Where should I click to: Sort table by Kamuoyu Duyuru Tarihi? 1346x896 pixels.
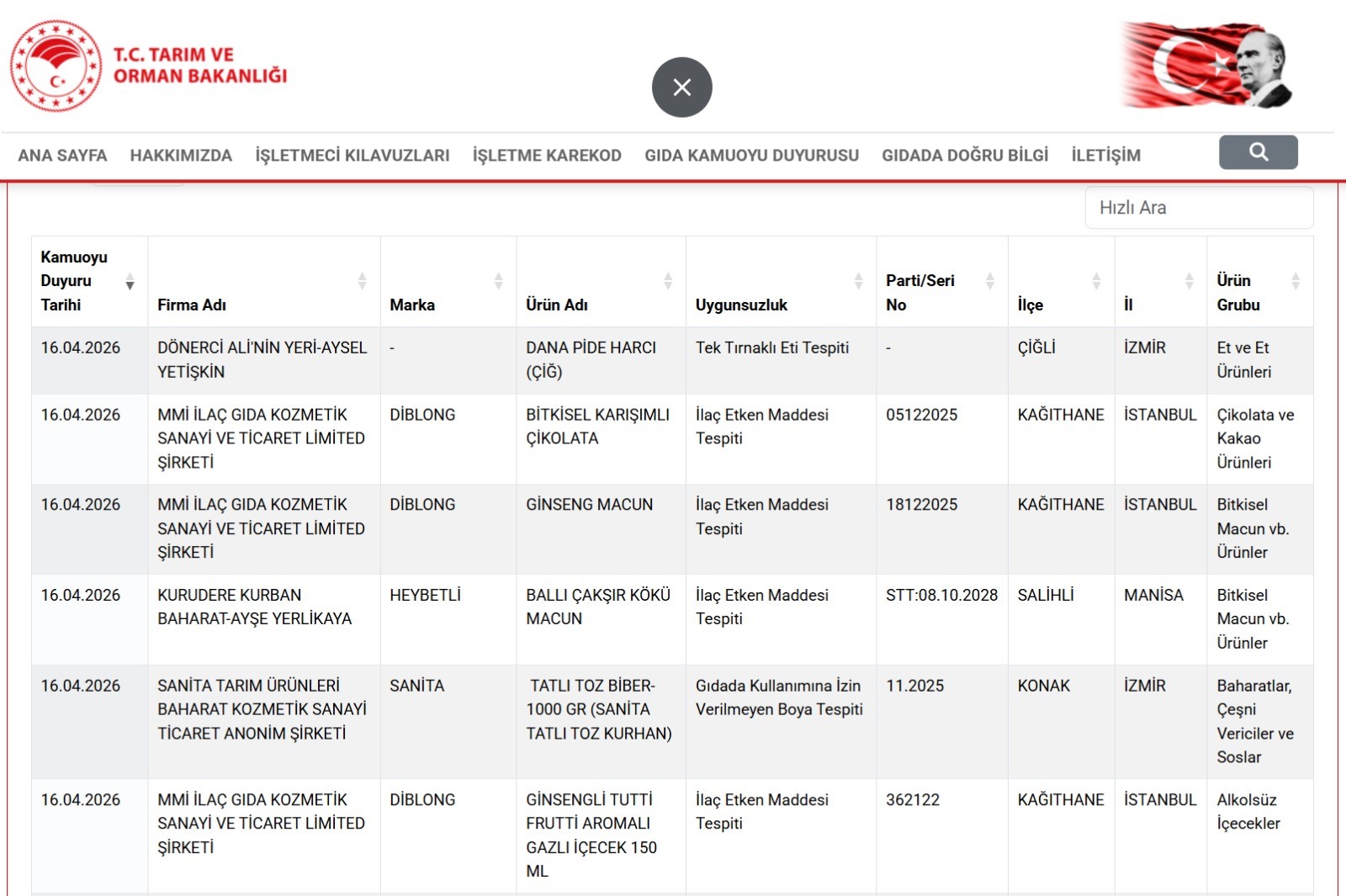point(130,281)
